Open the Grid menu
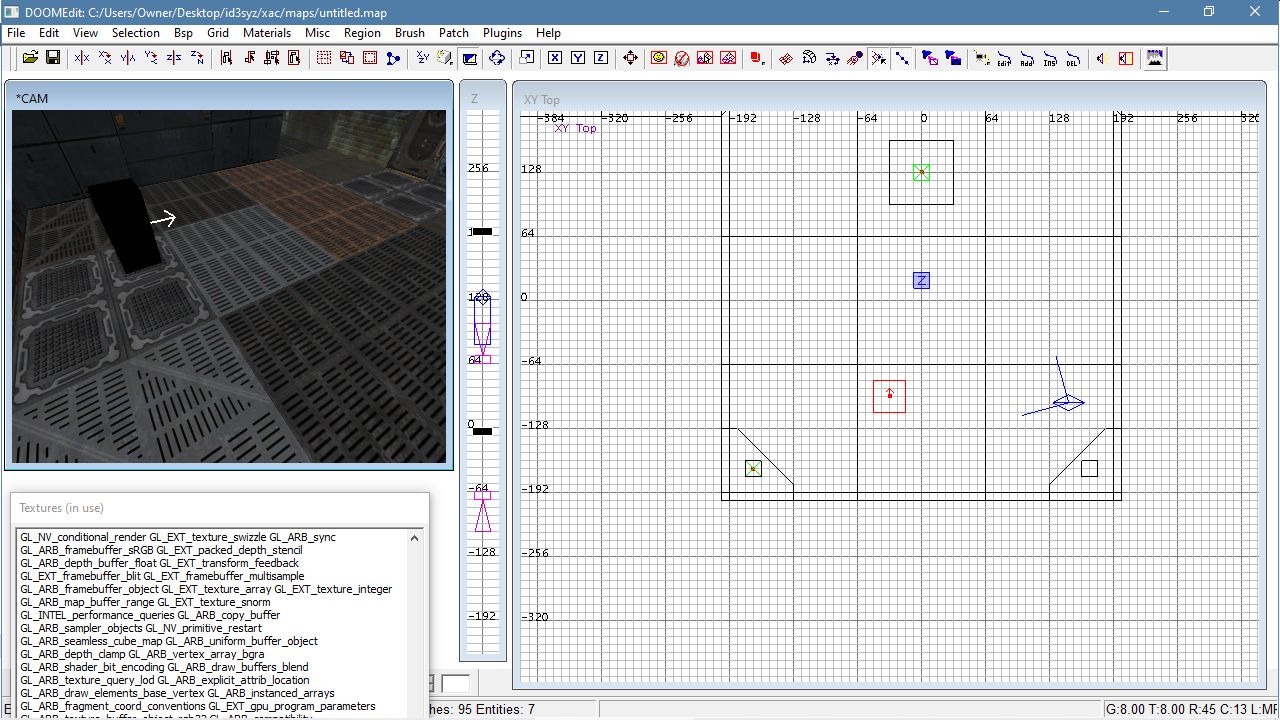1280x720 pixels. click(218, 32)
